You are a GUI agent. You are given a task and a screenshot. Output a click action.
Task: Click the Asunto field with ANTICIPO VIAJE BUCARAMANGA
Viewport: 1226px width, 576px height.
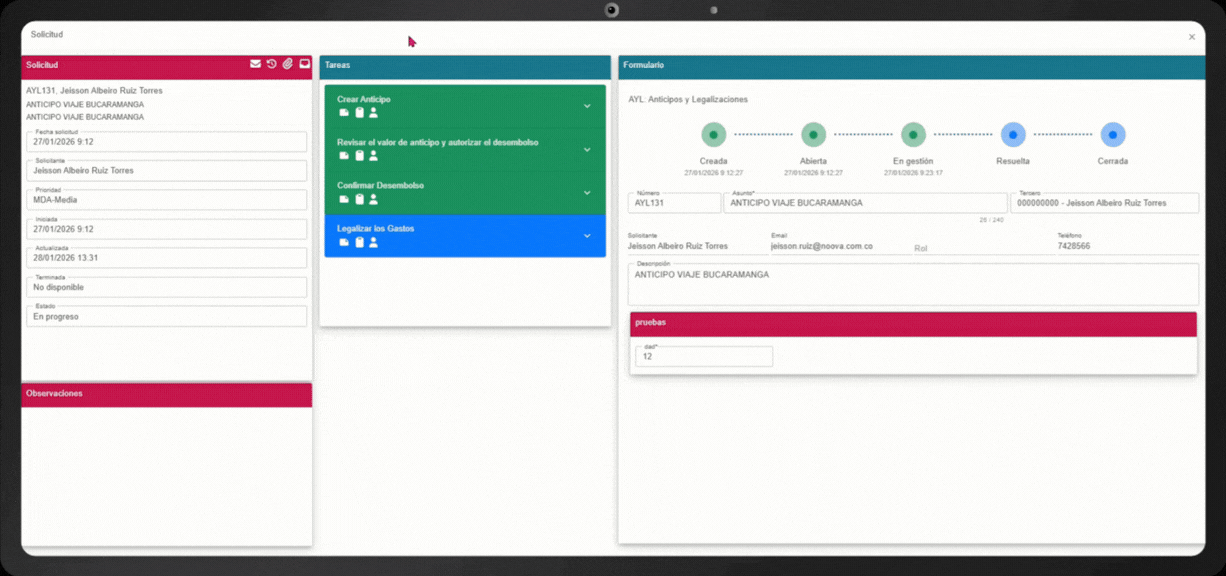[x=865, y=203]
